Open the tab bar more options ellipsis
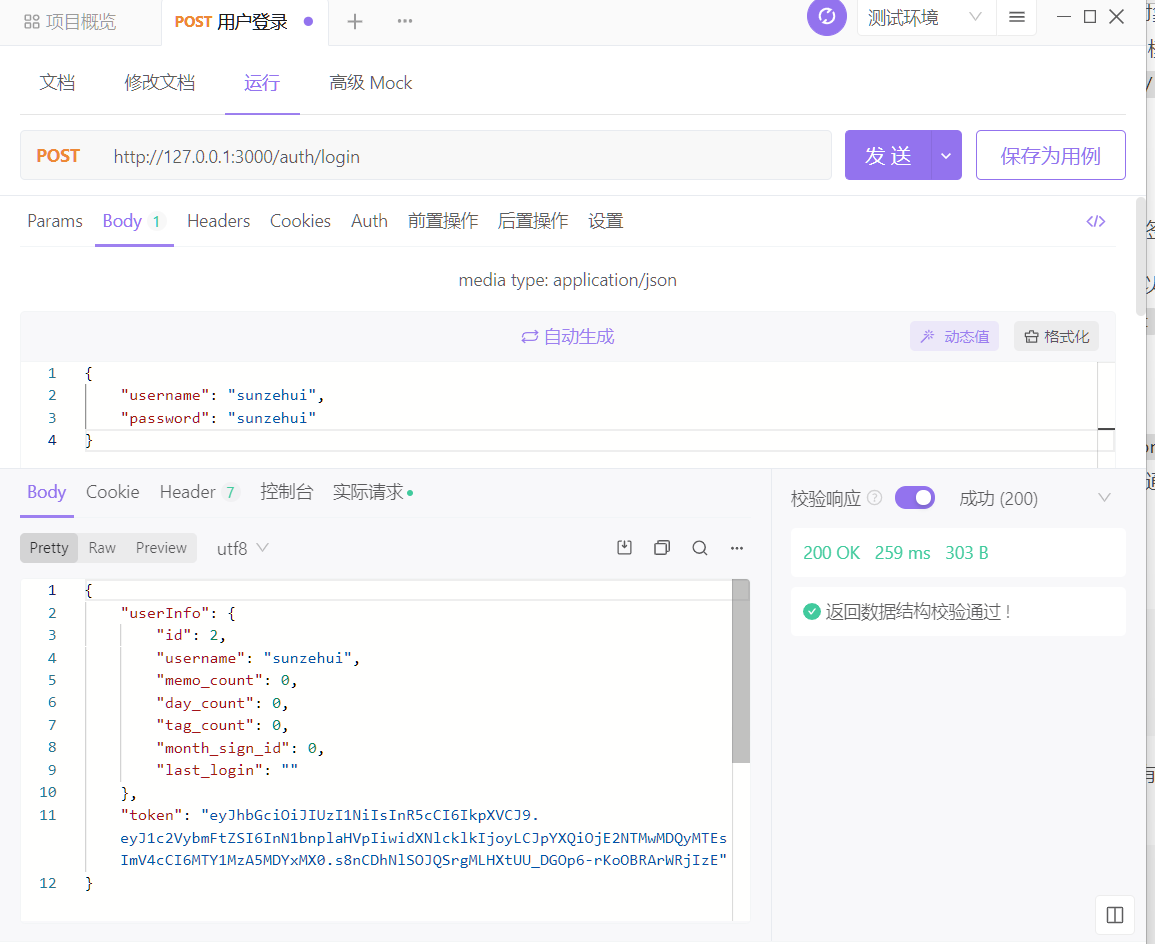The width and height of the screenshot is (1155, 944). click(x=405, y=22)
